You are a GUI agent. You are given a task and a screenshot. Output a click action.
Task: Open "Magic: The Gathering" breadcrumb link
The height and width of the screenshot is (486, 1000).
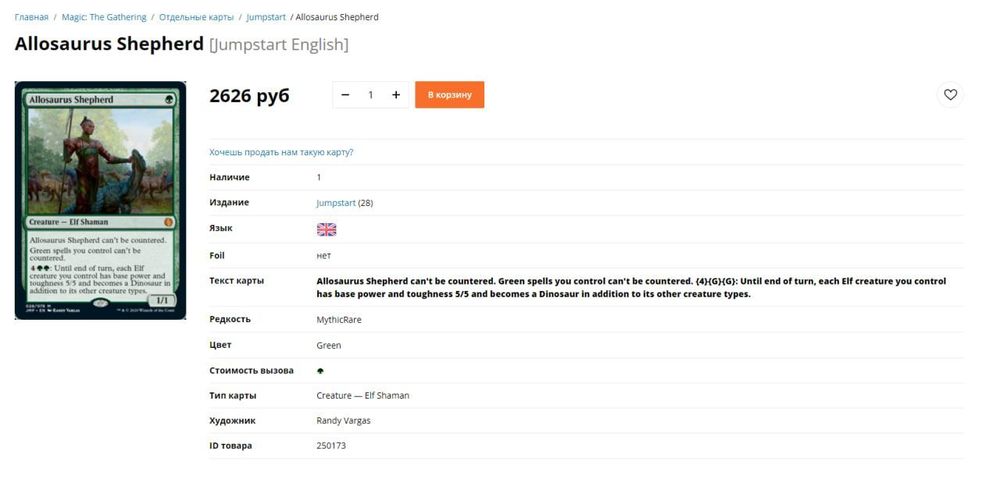click(103, 17)
